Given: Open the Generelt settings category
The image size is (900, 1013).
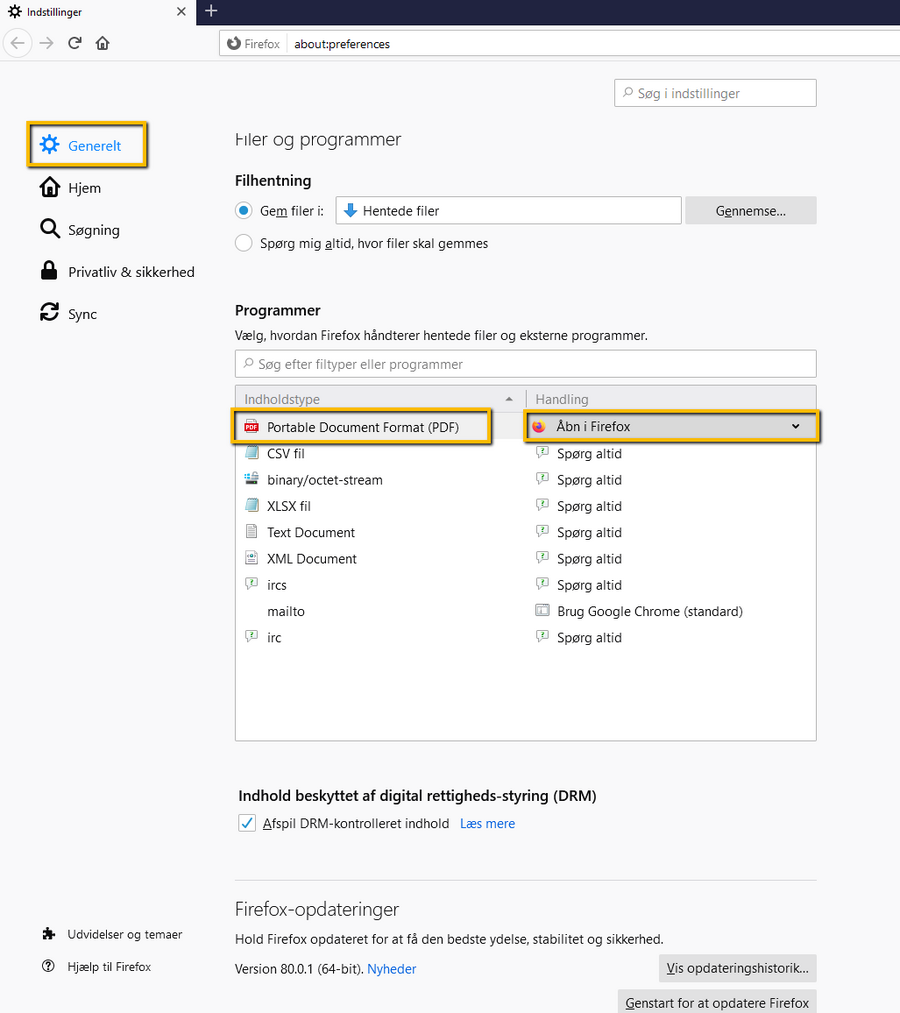Looking at the screenshot, I should pyautogui.click(x=87, y=145).
